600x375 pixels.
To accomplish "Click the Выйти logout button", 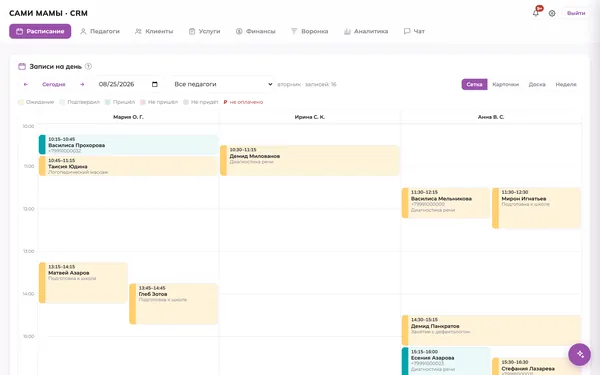I will (576, 13).
